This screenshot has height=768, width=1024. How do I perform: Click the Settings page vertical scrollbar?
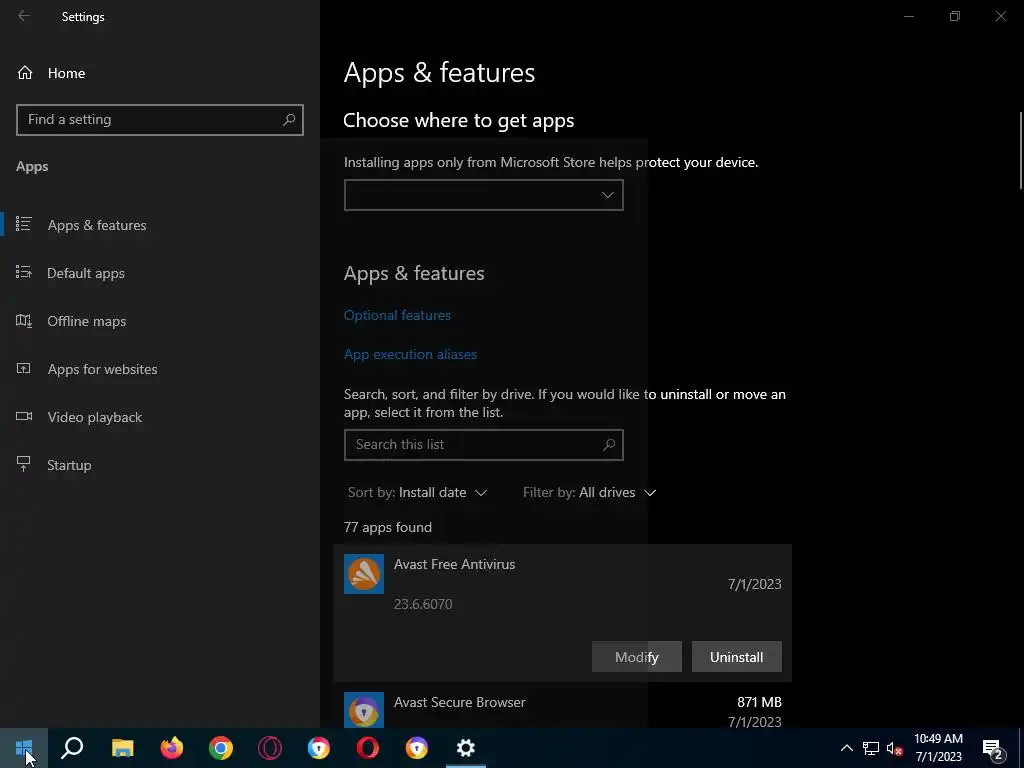[x=1020, y=150]
